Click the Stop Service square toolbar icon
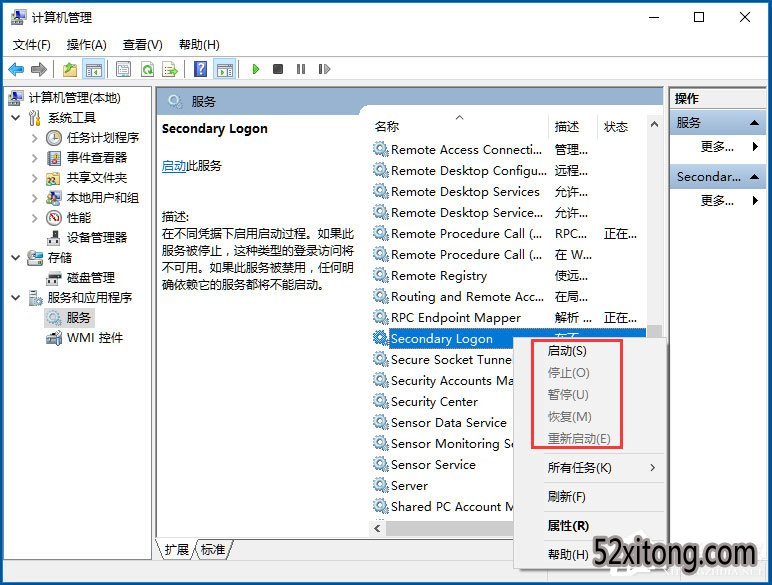This screenshot has height=585, width=772. point(278,69)
